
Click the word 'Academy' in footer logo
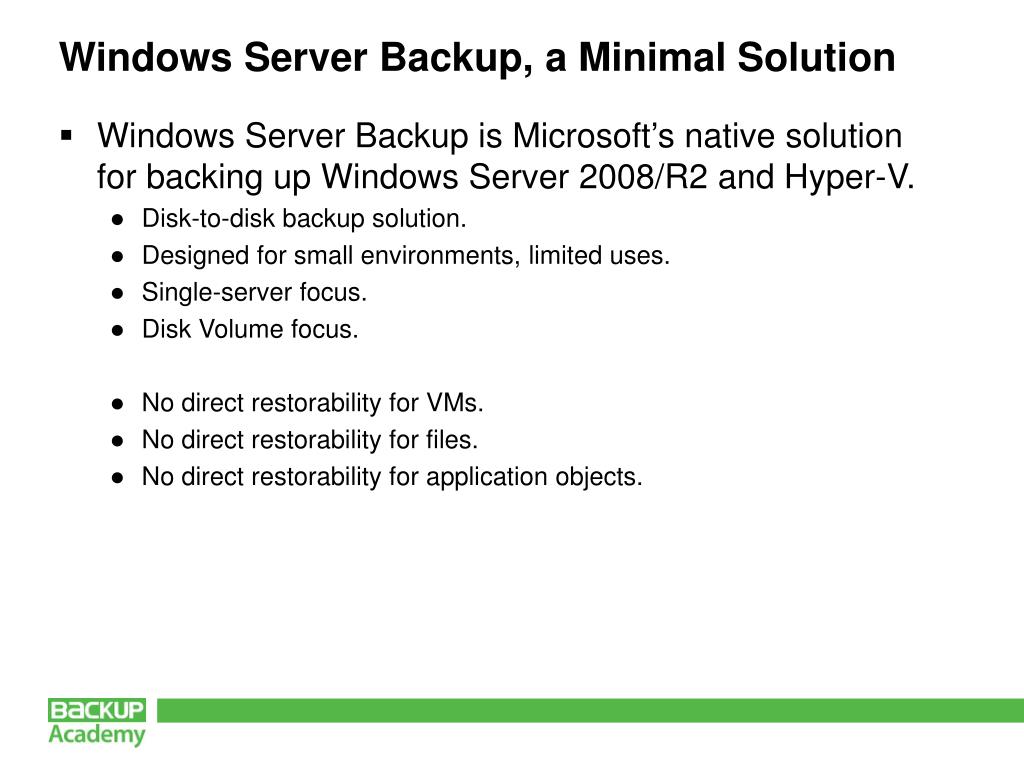[97, 734]
